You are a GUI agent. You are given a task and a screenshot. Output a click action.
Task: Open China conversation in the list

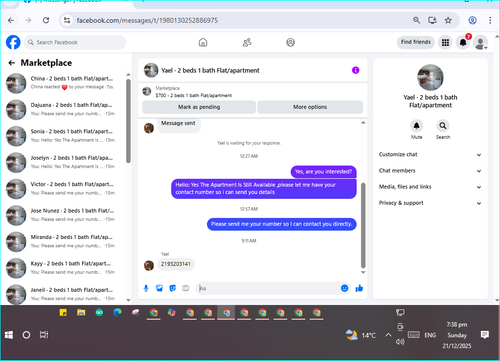point(63,83)
